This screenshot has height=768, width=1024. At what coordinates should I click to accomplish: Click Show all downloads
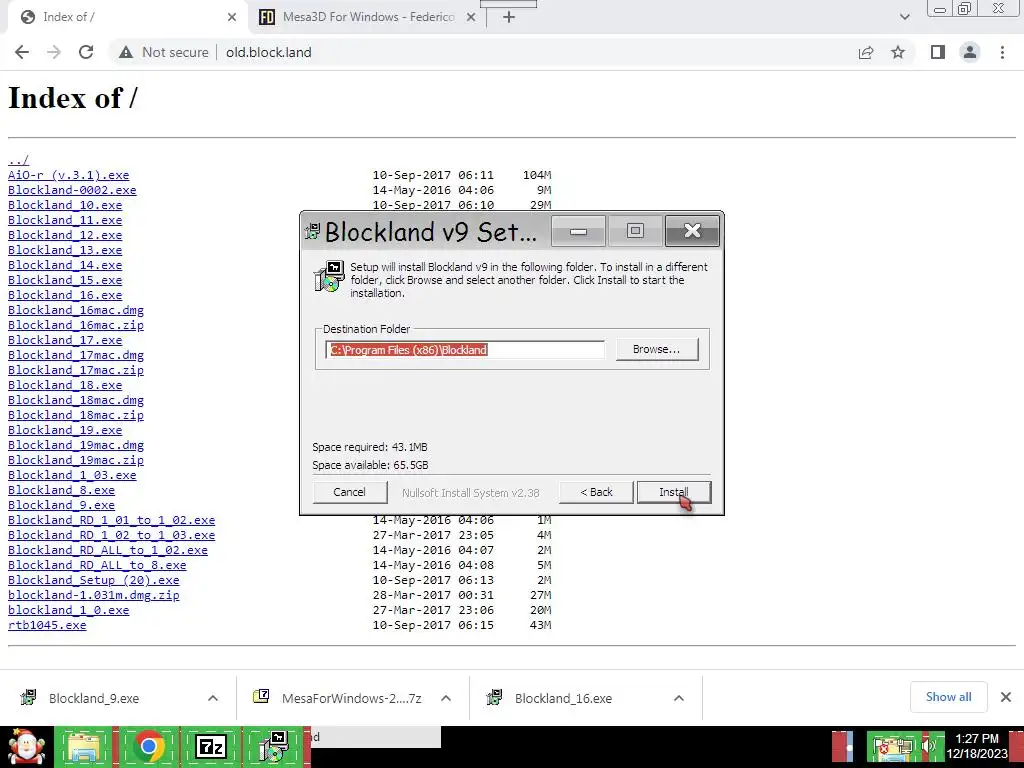click(948, 697)
